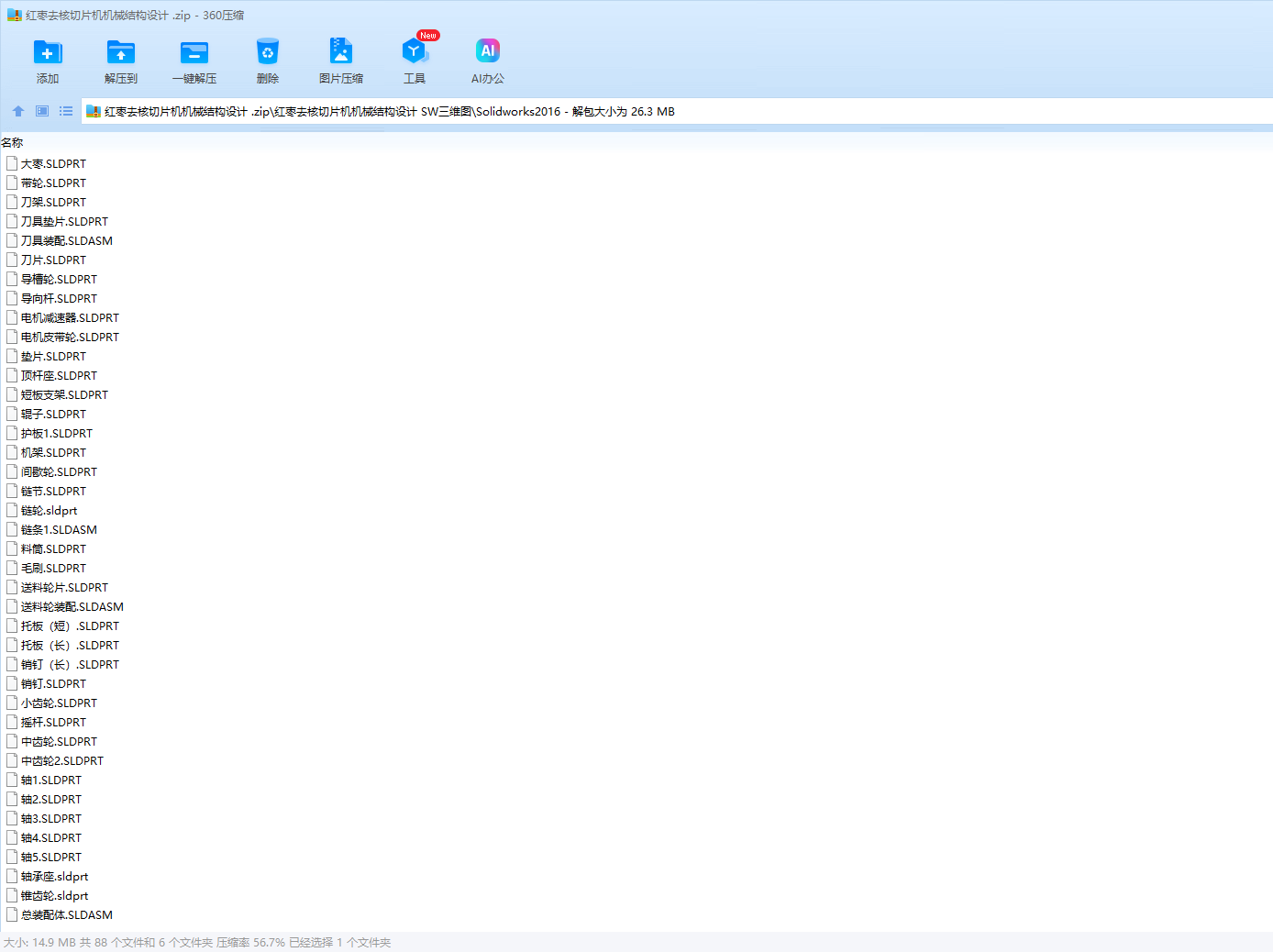Select the 轴承座.sldprt file
The width and height of the screenshot is (1273, 952).
point(54,877)
